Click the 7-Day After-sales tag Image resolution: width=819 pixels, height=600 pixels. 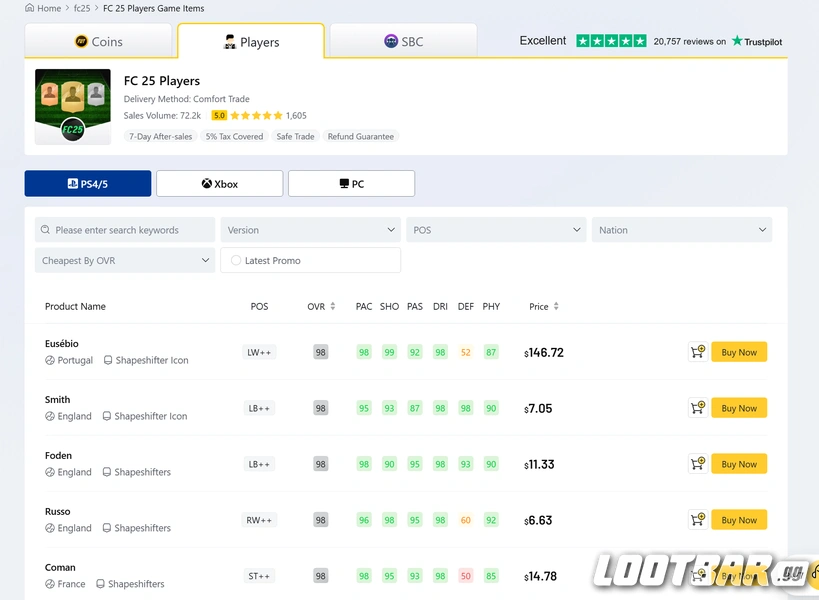coord(160,136)
